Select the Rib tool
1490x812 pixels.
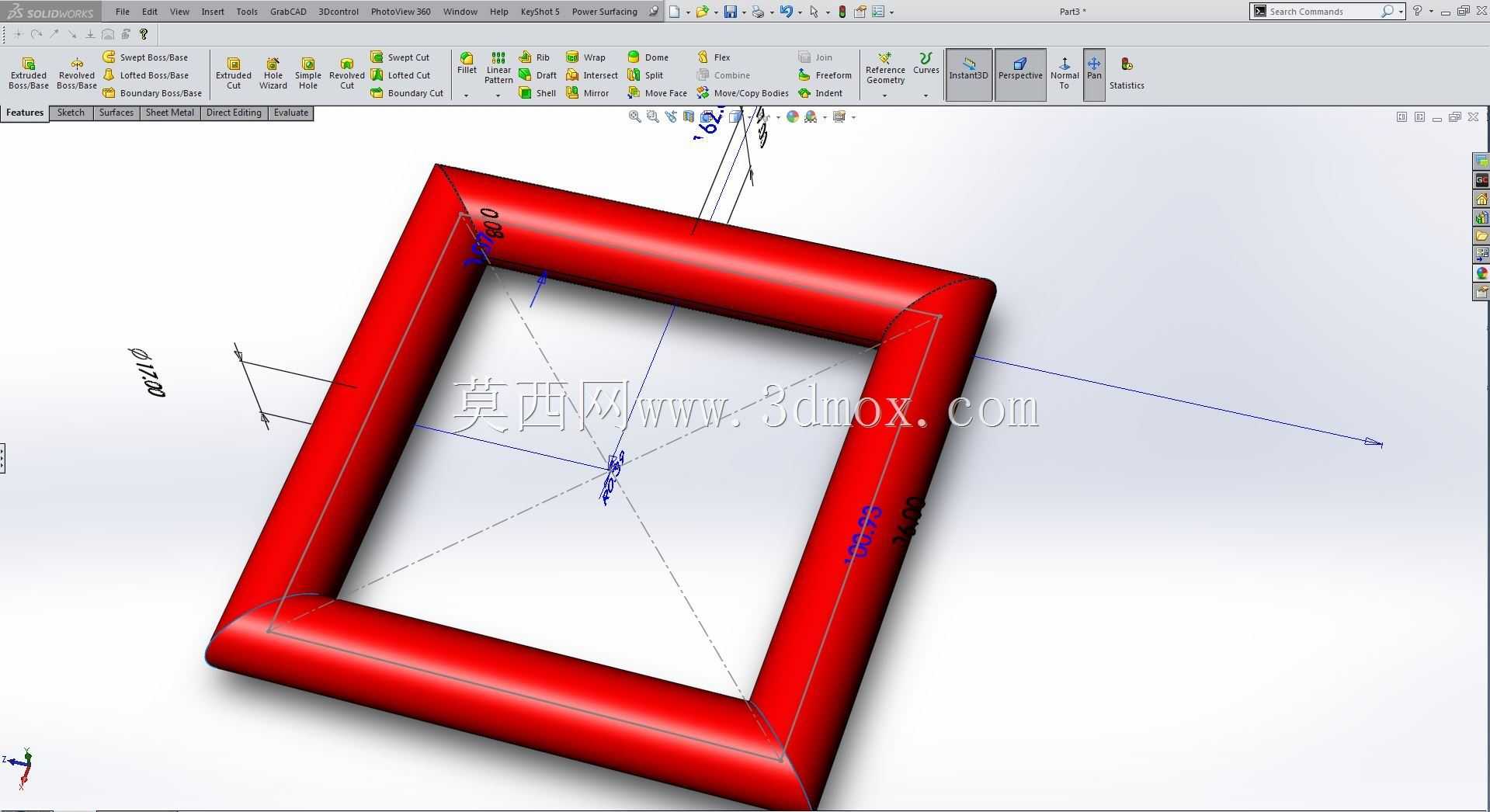(x=534, y=57)
